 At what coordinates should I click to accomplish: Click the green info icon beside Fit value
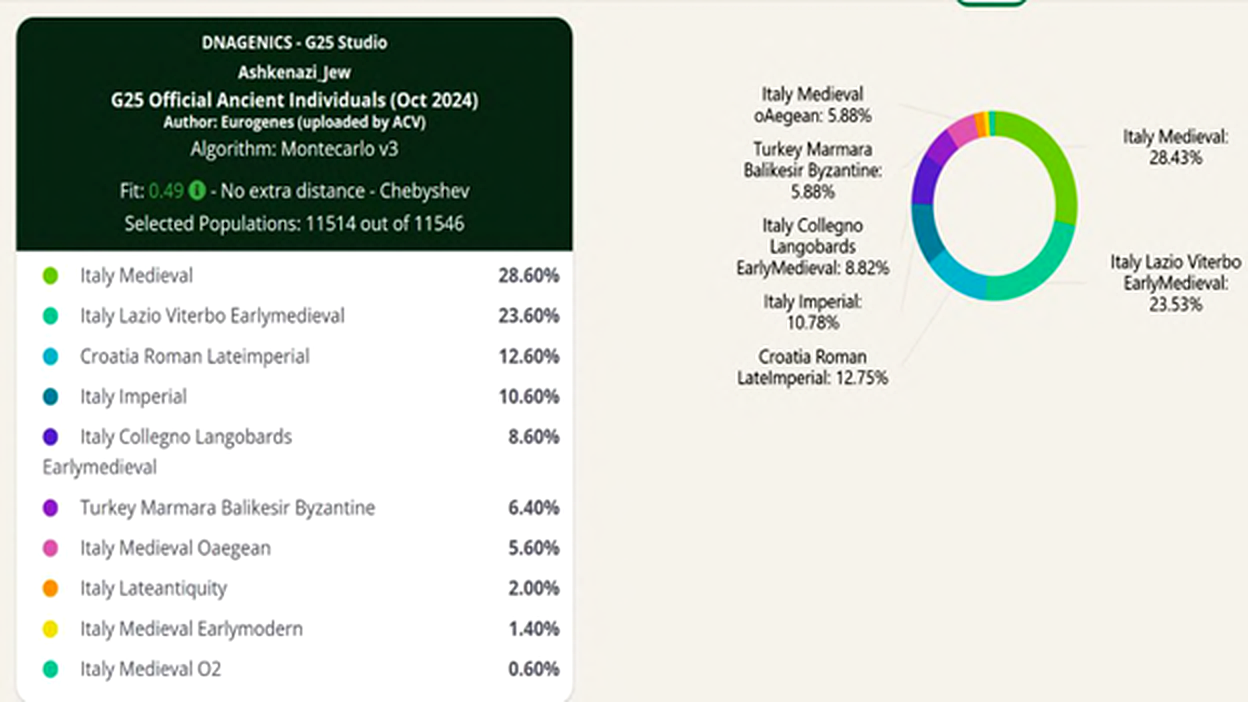pyautogui.click(x=198, y=190)
